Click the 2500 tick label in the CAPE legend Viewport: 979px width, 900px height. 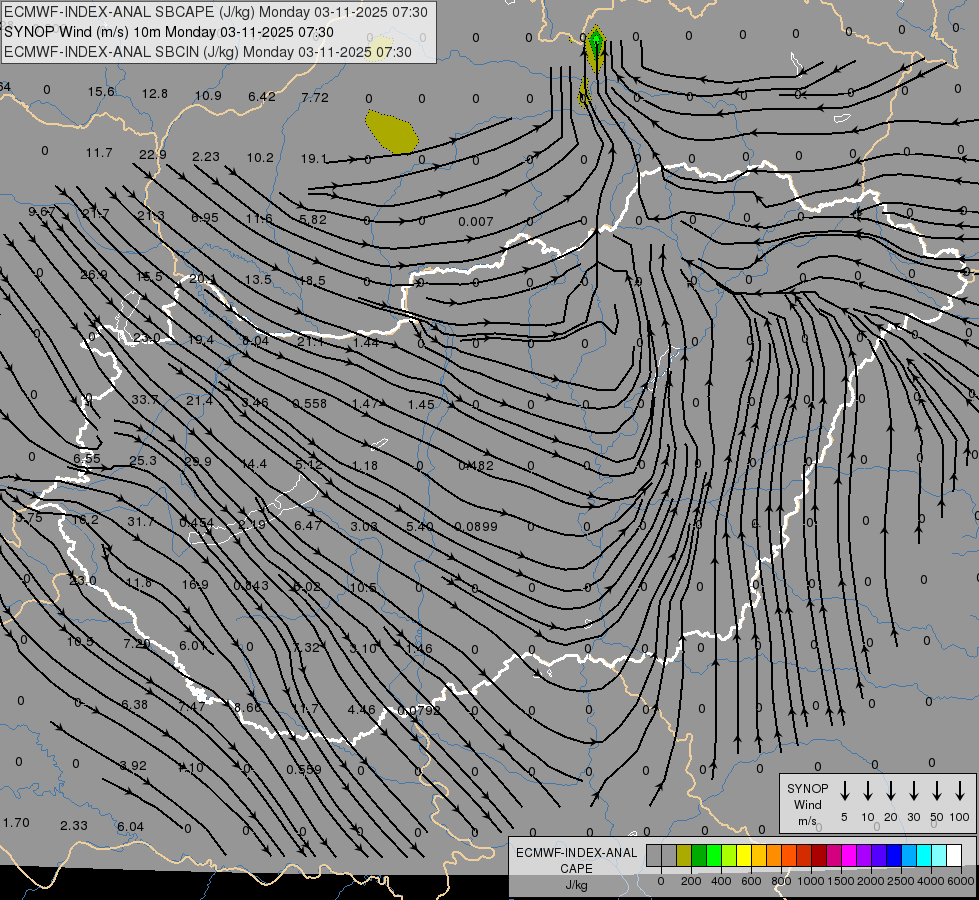(x=900, y=881)
